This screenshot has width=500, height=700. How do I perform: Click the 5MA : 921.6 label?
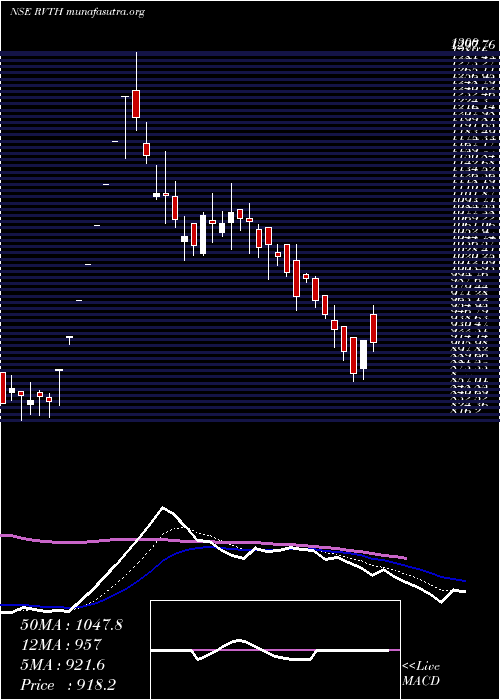point(63,665)
